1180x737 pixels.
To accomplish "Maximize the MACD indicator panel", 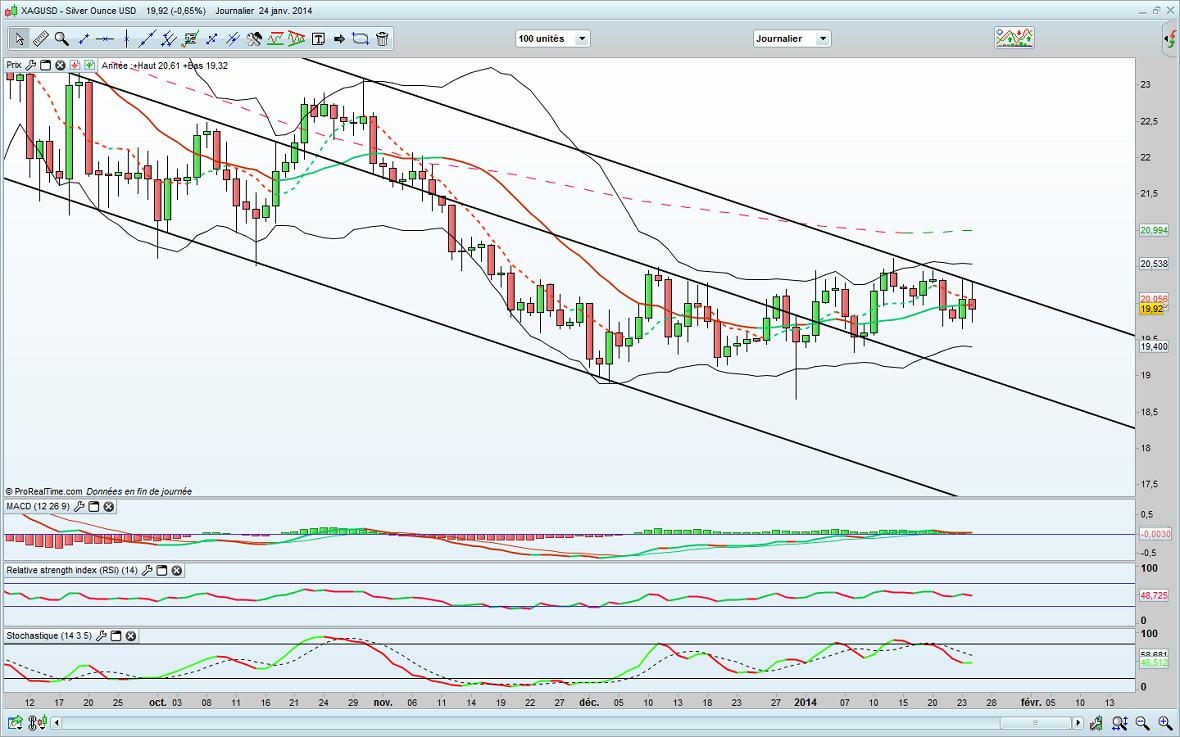I will click(92, 507).
